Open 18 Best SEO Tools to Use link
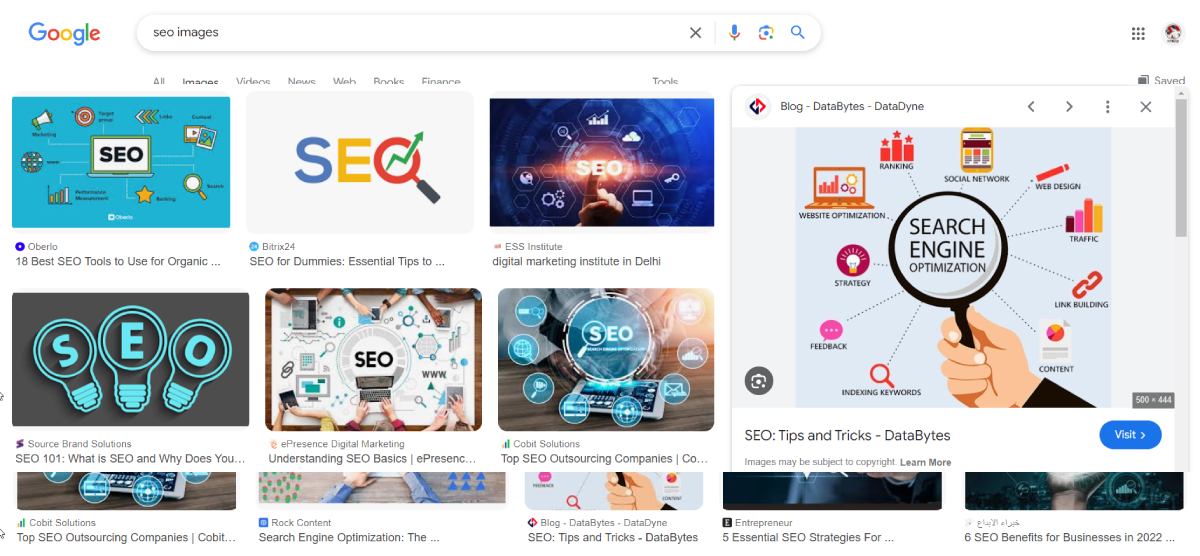 (118, 262)
